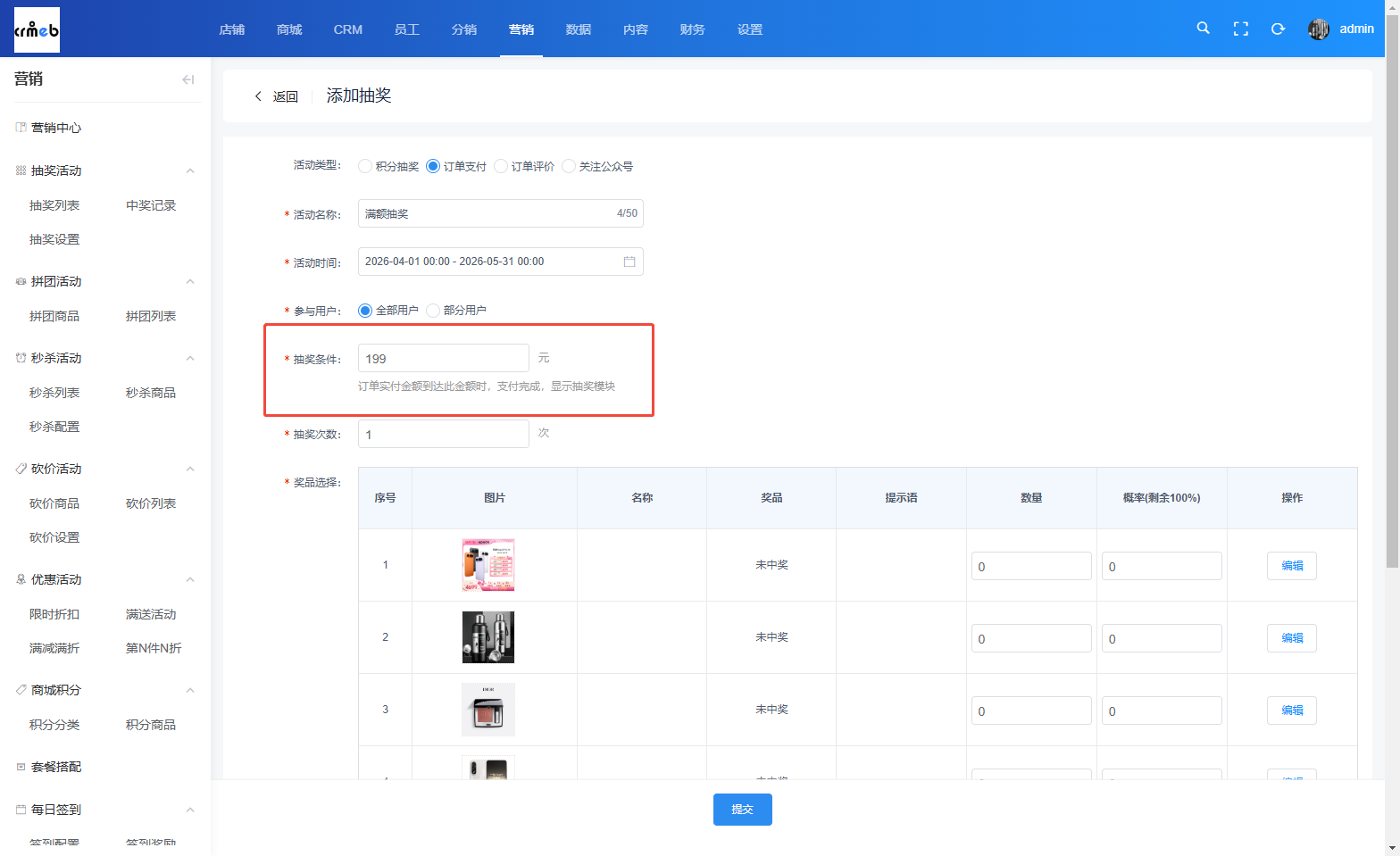1400x856 pixels.
Task: Collapse the 抽奖活动 sidebar group
Action: [190, 170]
